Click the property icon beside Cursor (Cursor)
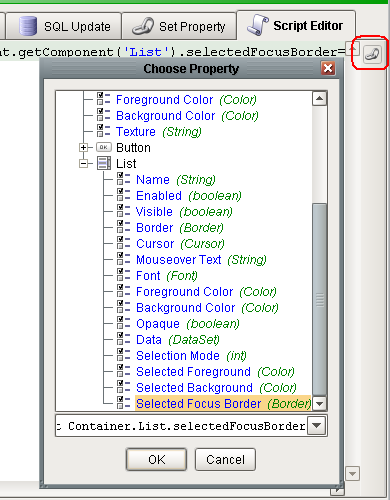Viewport: 390px width, 500px height. 123,243
